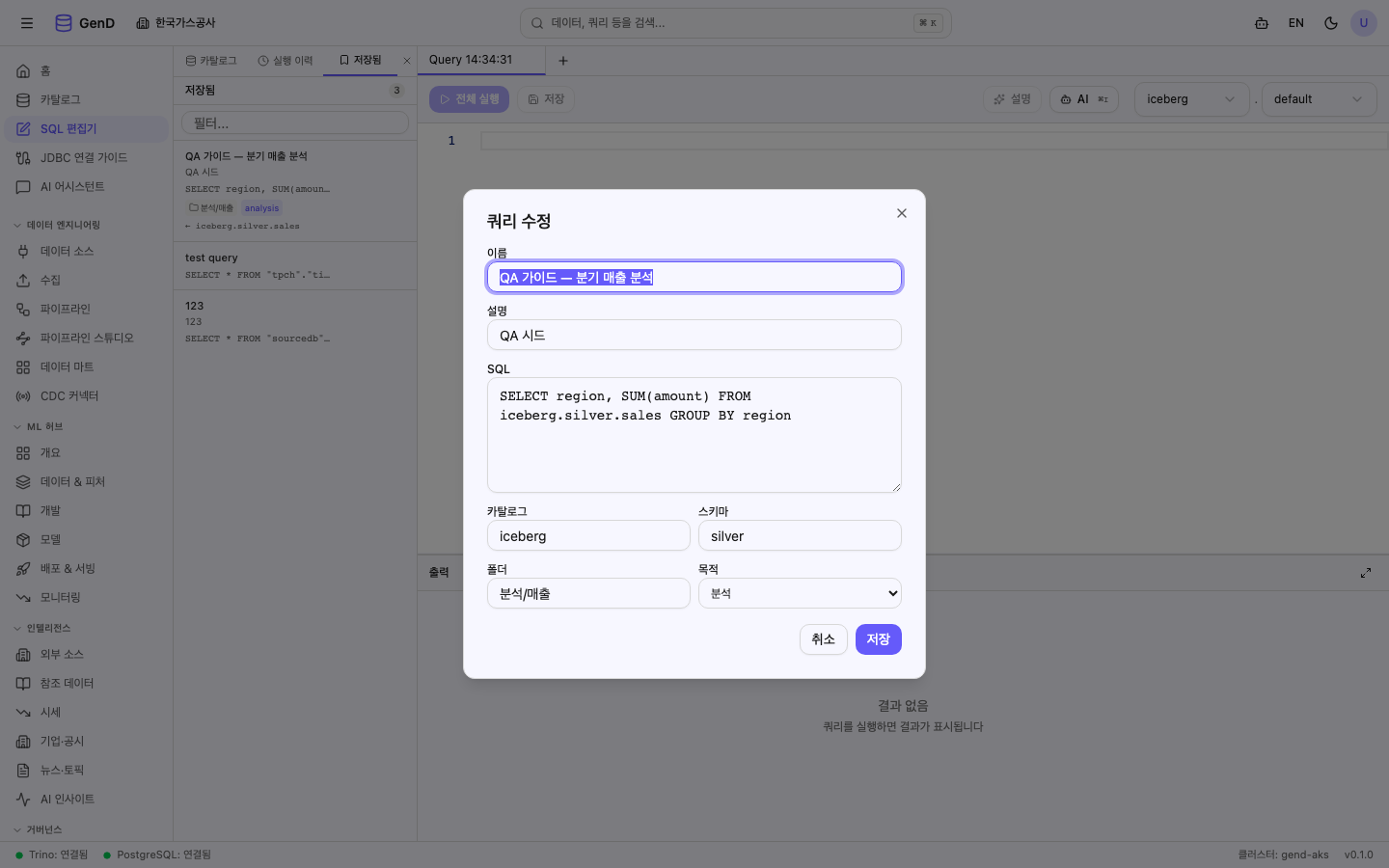The image size is (1389, 868).
Task: Open AI 인사이트 page
Action: pyautogui.click(x=87, y=799)
